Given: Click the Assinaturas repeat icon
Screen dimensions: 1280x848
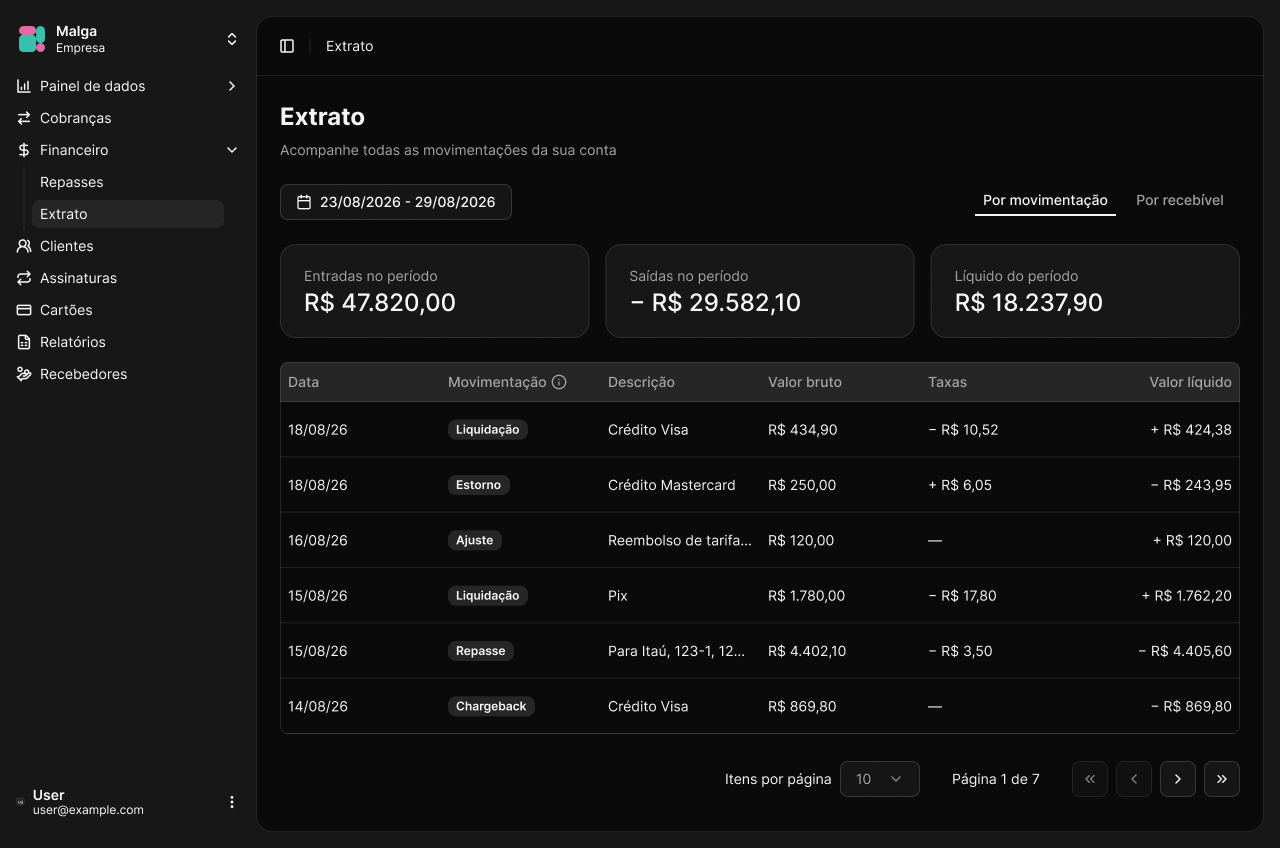Looking at the screenshot, I should 24,278.
